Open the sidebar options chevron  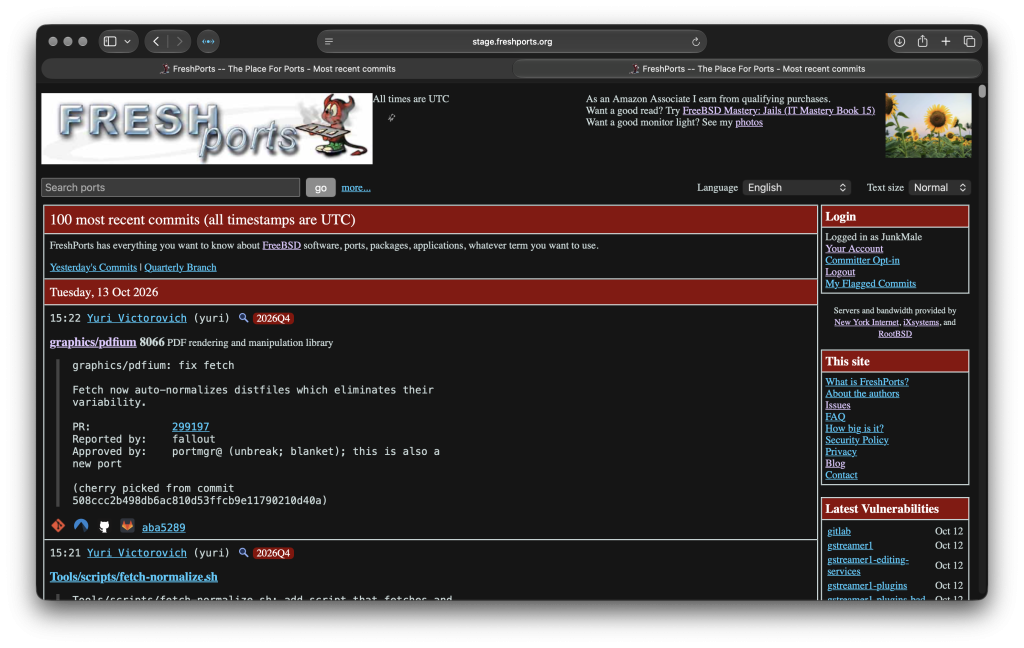point(127,41)
